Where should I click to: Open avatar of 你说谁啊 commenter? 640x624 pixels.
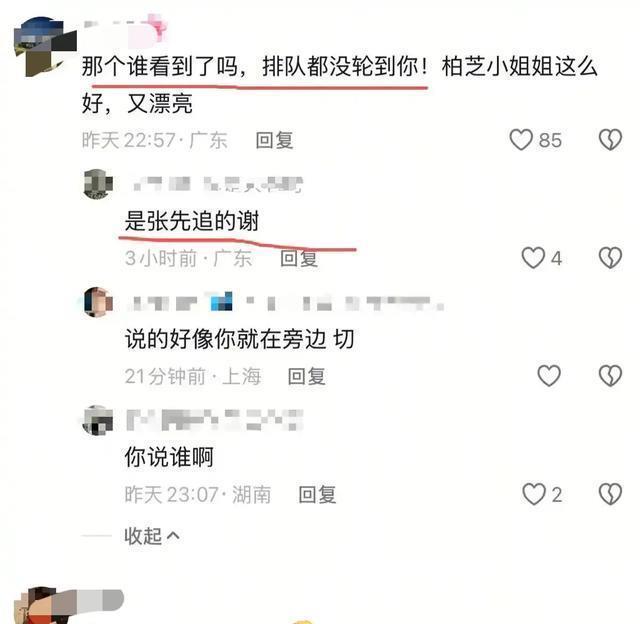(98, 420)
